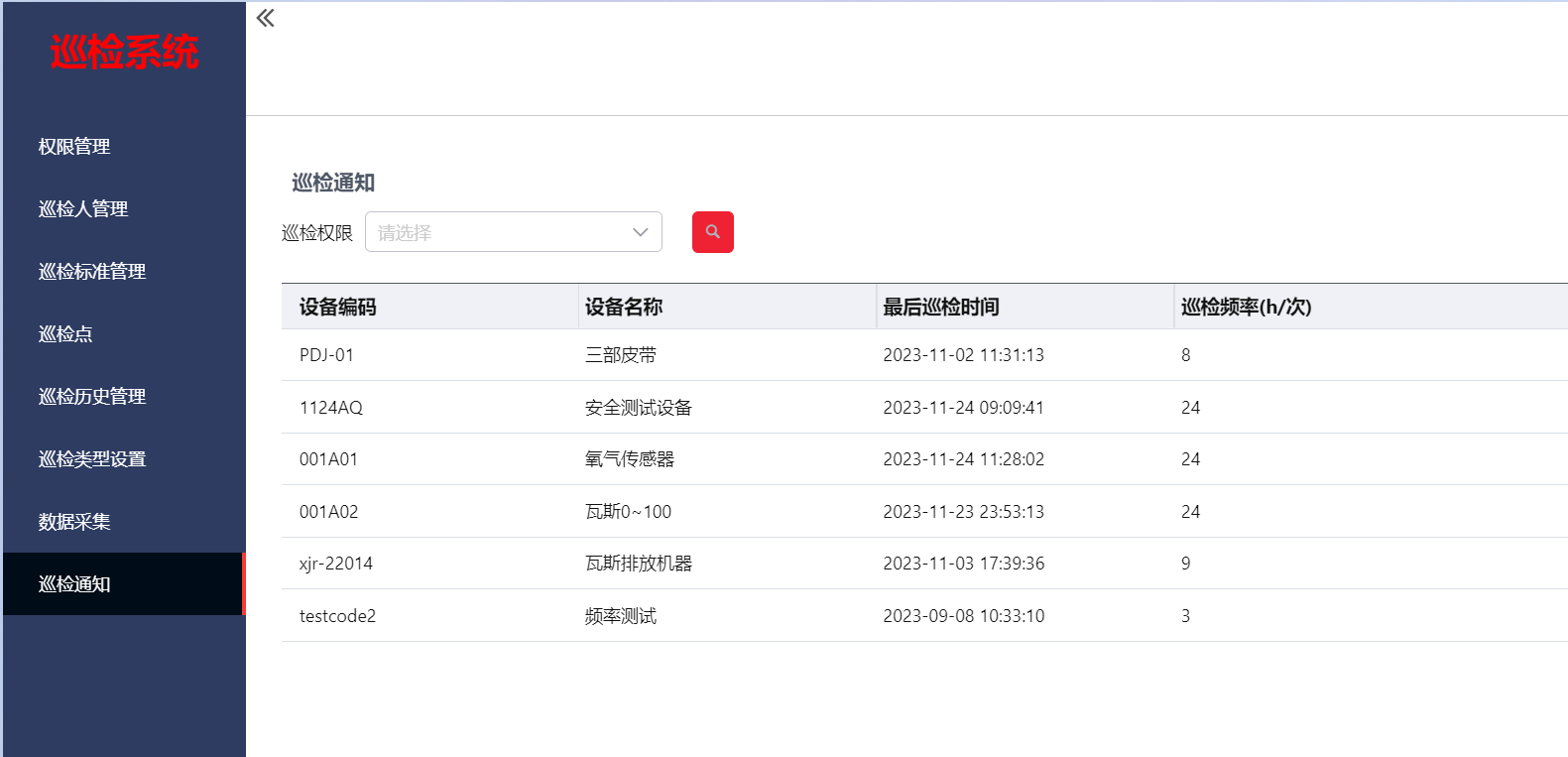This screenshot has height=757, width=1568.
Task: Click the active 巡检通知 sidebar item
Action: click(x=124, y=584)
